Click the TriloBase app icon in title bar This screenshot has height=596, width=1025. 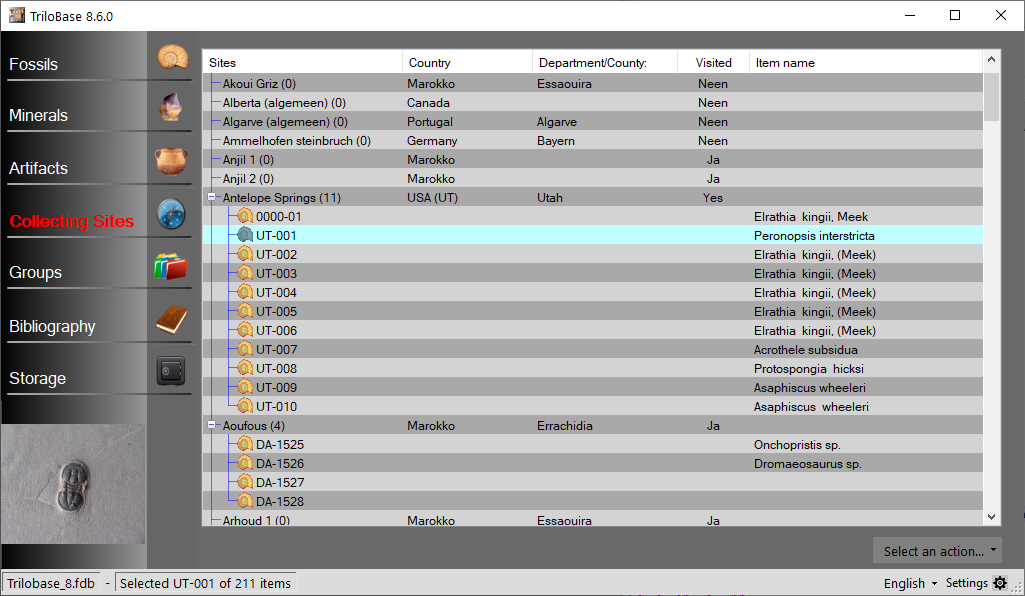[x=16, y=15]
